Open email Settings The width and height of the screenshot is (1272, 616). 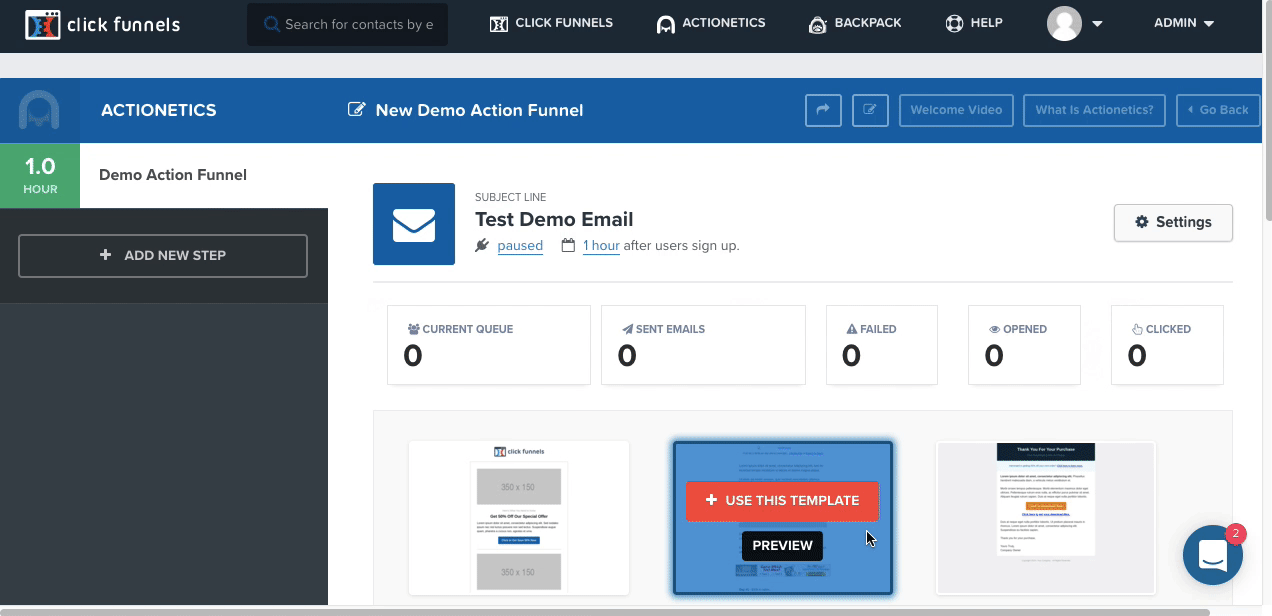[x=1173, y=223]
